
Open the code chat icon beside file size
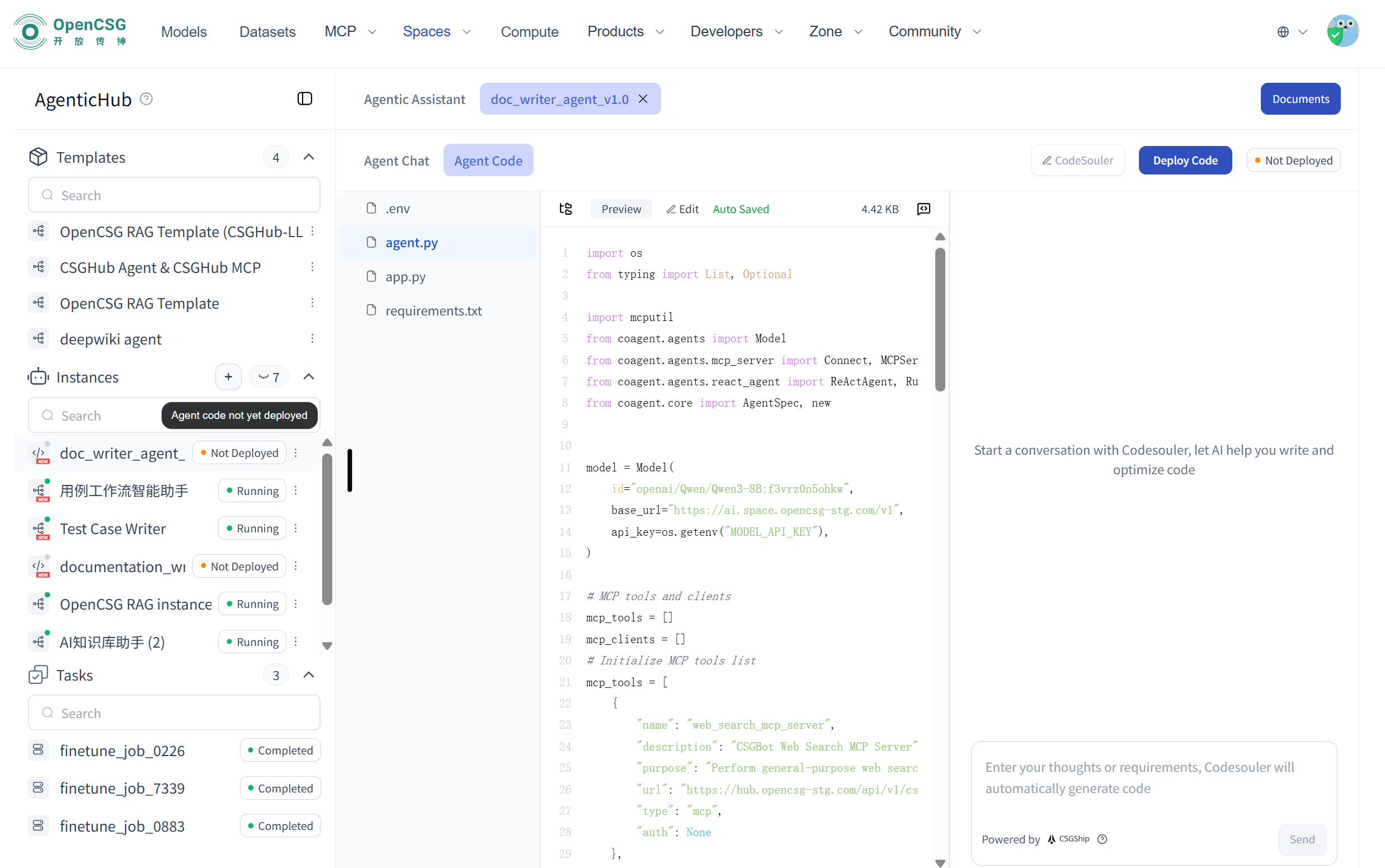point(924,209)
